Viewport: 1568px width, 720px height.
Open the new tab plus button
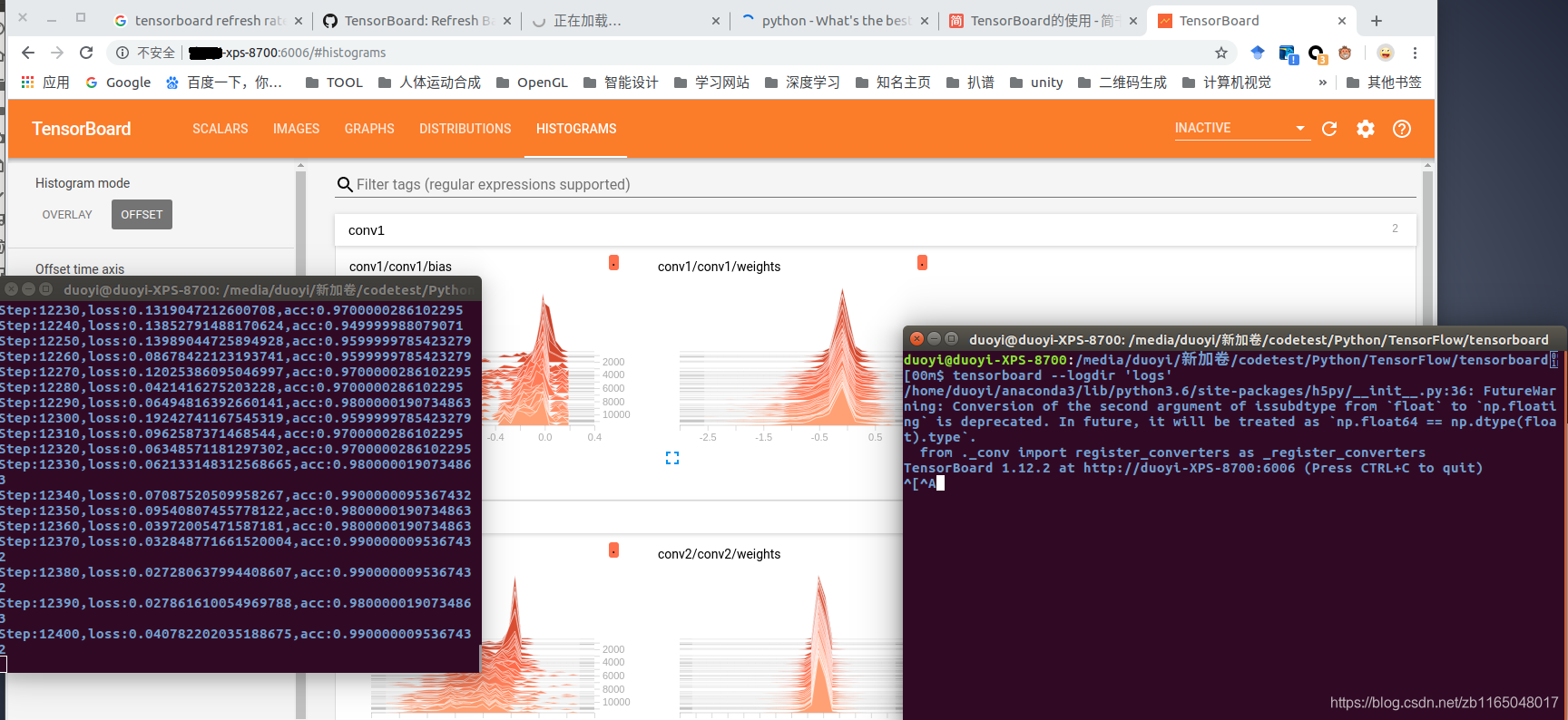point(1377,20)
